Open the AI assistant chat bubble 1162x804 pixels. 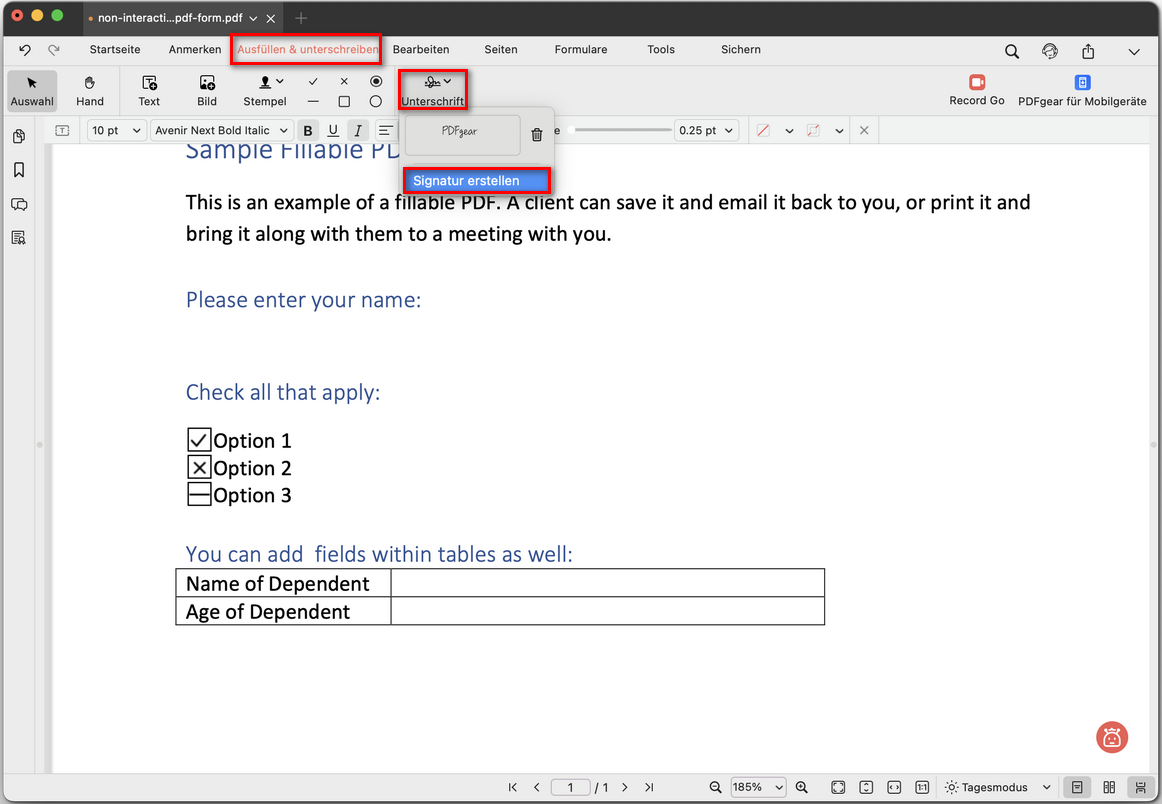pyautogui.click(x=1112, y=737)
